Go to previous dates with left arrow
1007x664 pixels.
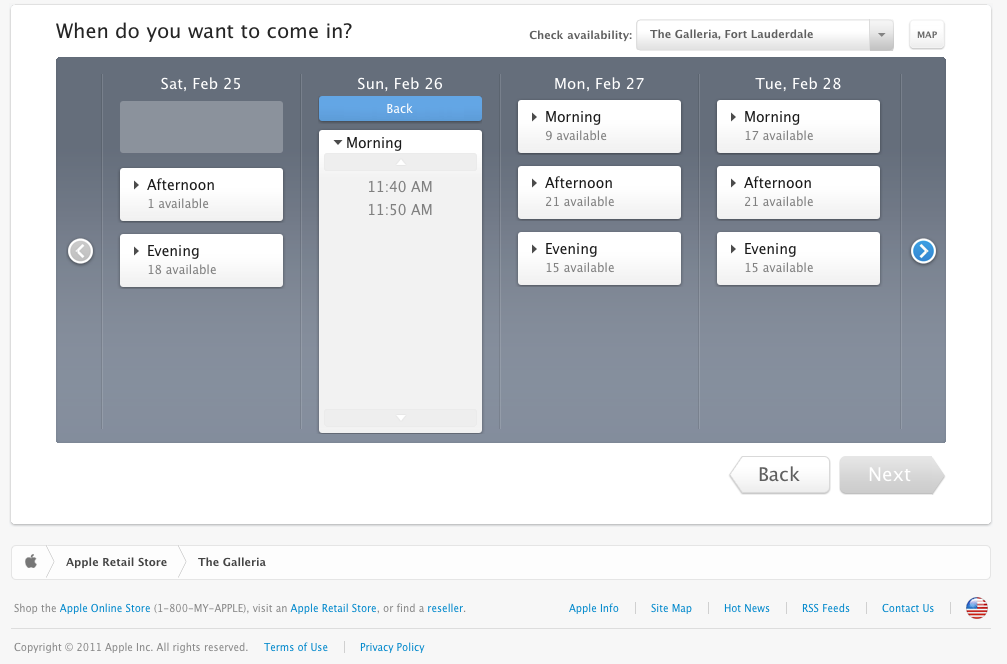80,251
